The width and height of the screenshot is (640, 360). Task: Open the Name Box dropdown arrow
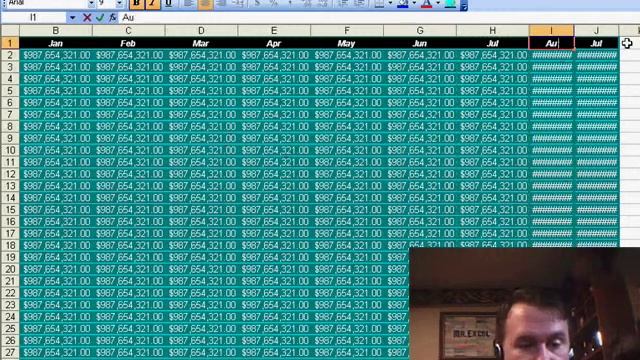[x=72, y=18]
